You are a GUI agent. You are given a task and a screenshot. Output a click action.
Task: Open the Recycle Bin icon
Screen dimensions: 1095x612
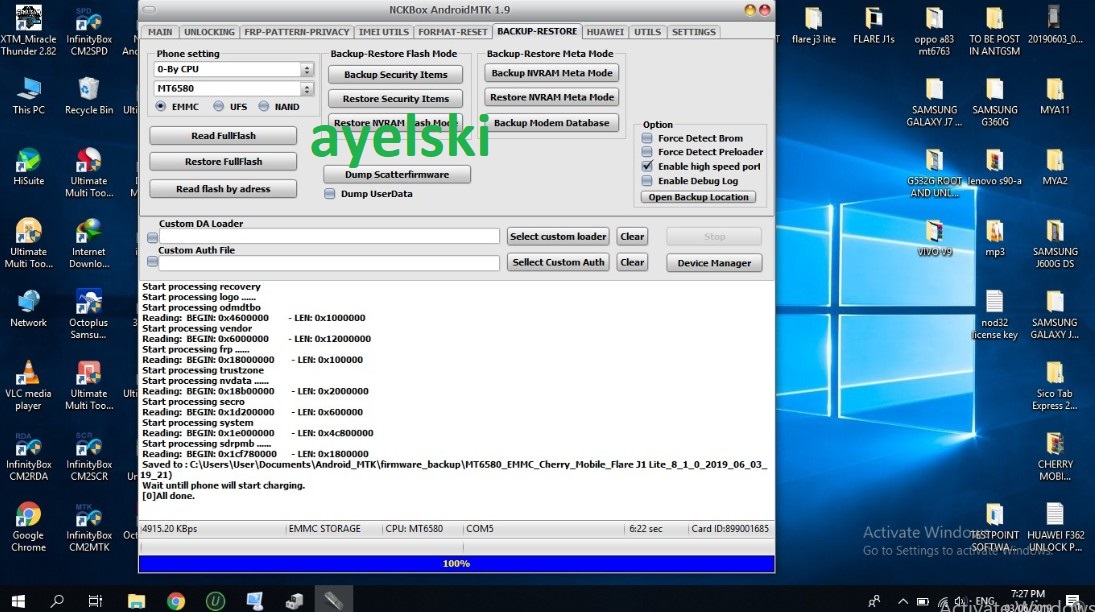tap(89, 96)
